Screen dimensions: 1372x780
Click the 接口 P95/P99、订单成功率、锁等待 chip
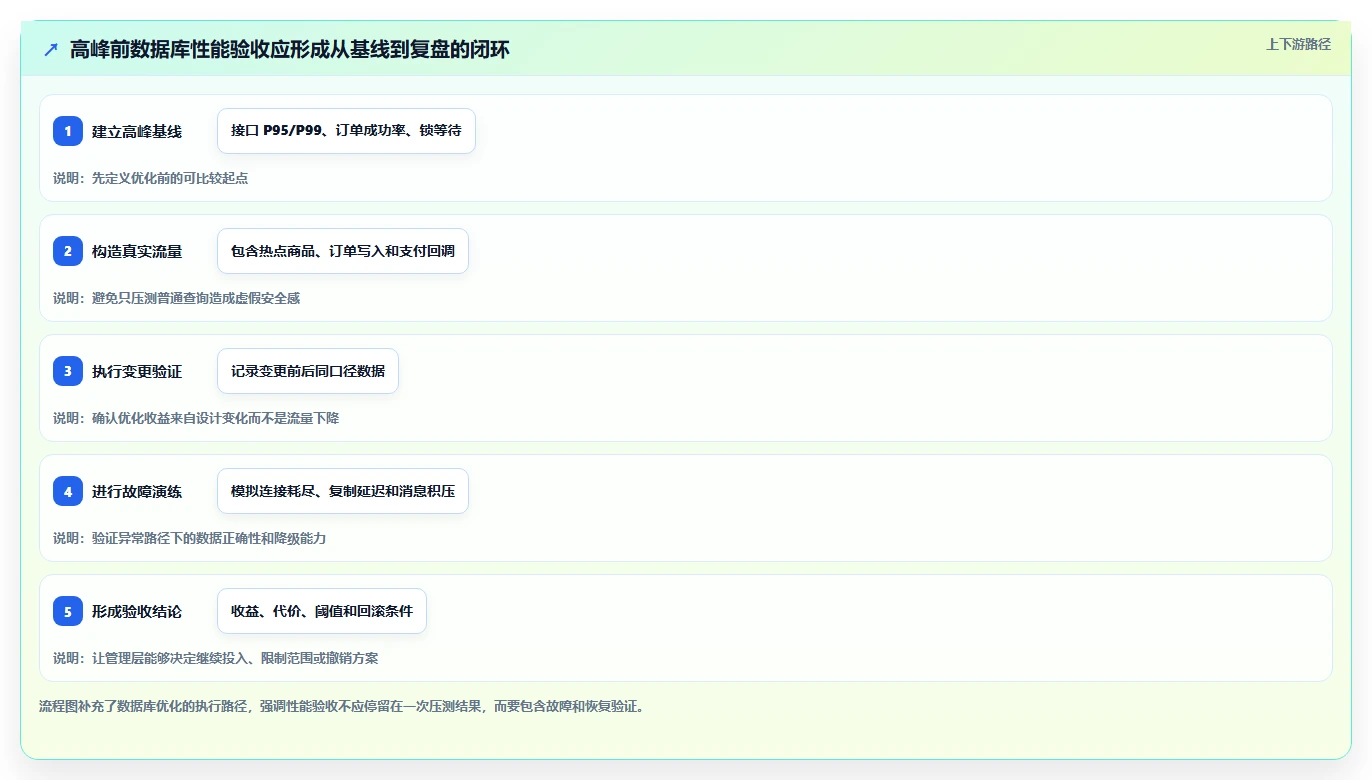click(346, 131)
